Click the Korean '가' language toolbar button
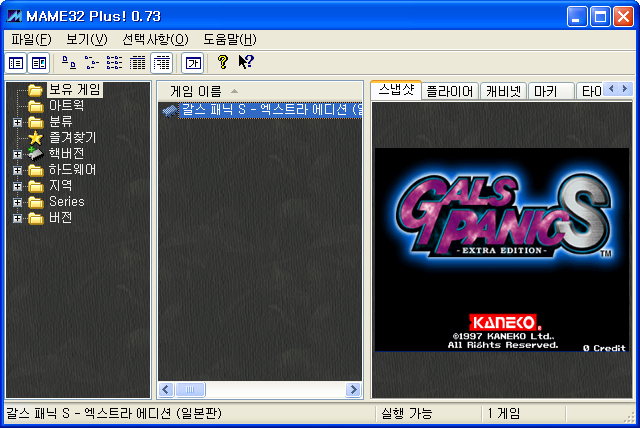Image resolution: width=640 pixels, height=428 pixels. point(193,63)
